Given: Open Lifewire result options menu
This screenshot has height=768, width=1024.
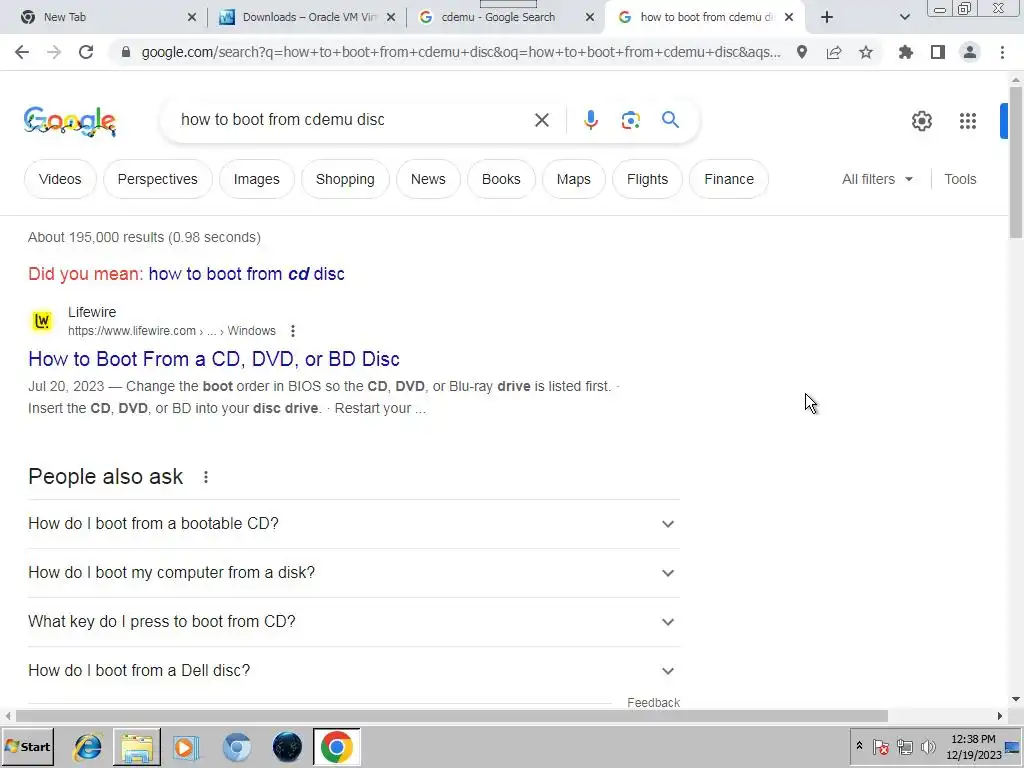Looking at the screenshot, I should click(293, 331).
